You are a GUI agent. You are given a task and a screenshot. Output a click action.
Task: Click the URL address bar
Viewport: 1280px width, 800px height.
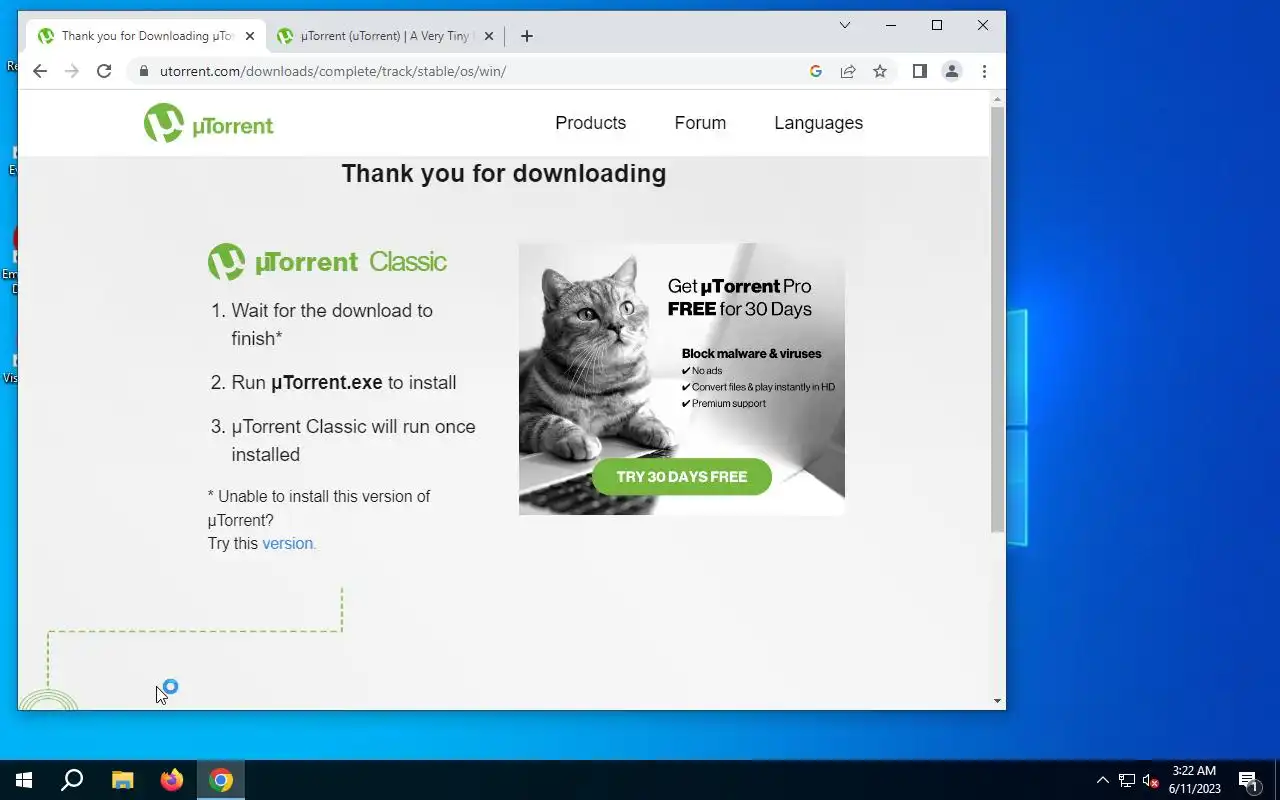(x=470, y=71)
